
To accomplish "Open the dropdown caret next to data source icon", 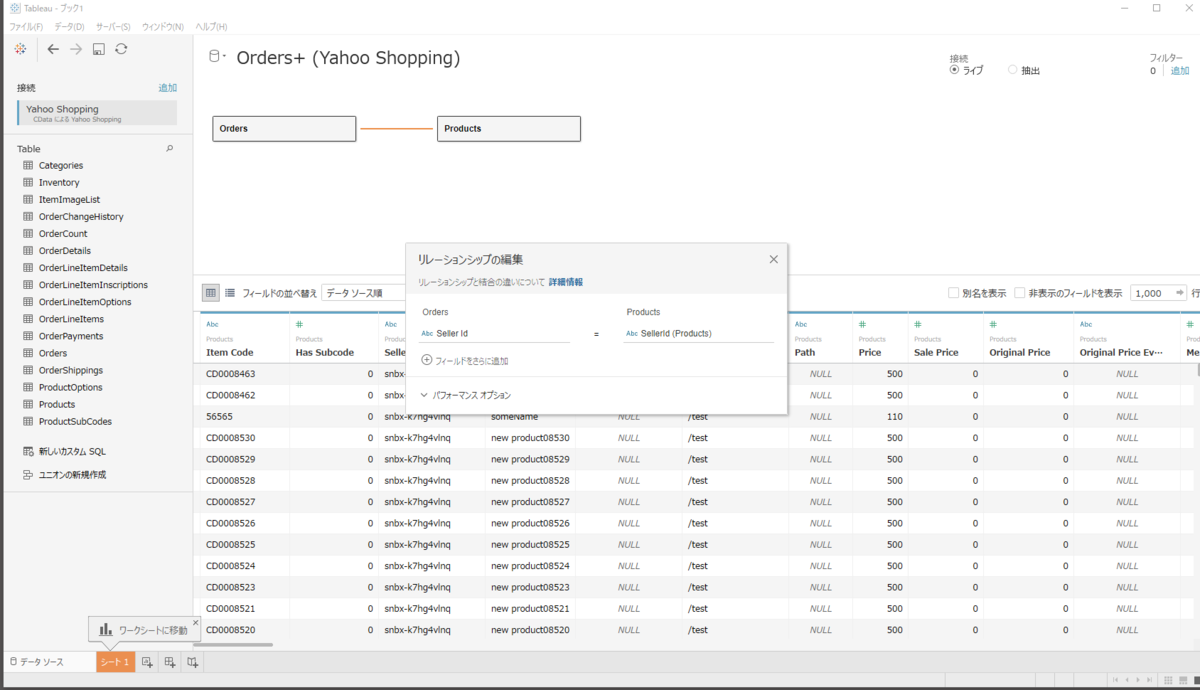I will 225,57.
